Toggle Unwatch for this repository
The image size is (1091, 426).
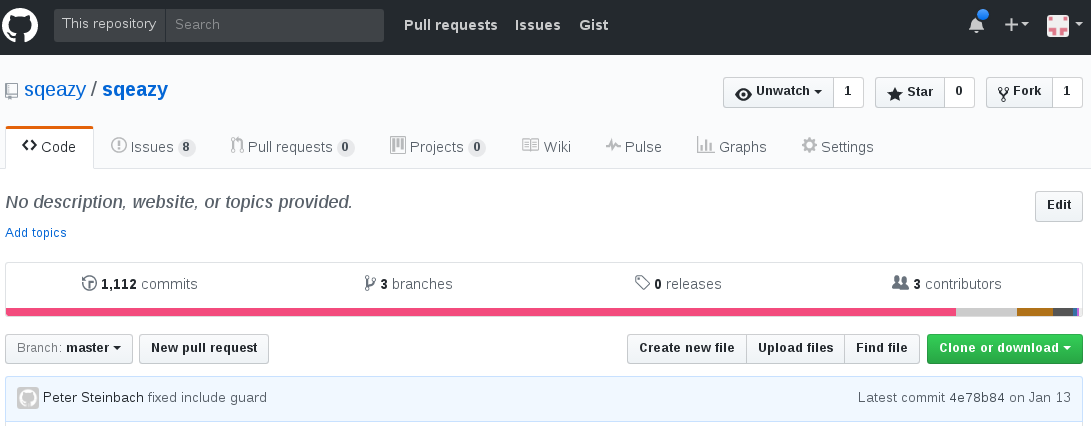click(779, 92)
